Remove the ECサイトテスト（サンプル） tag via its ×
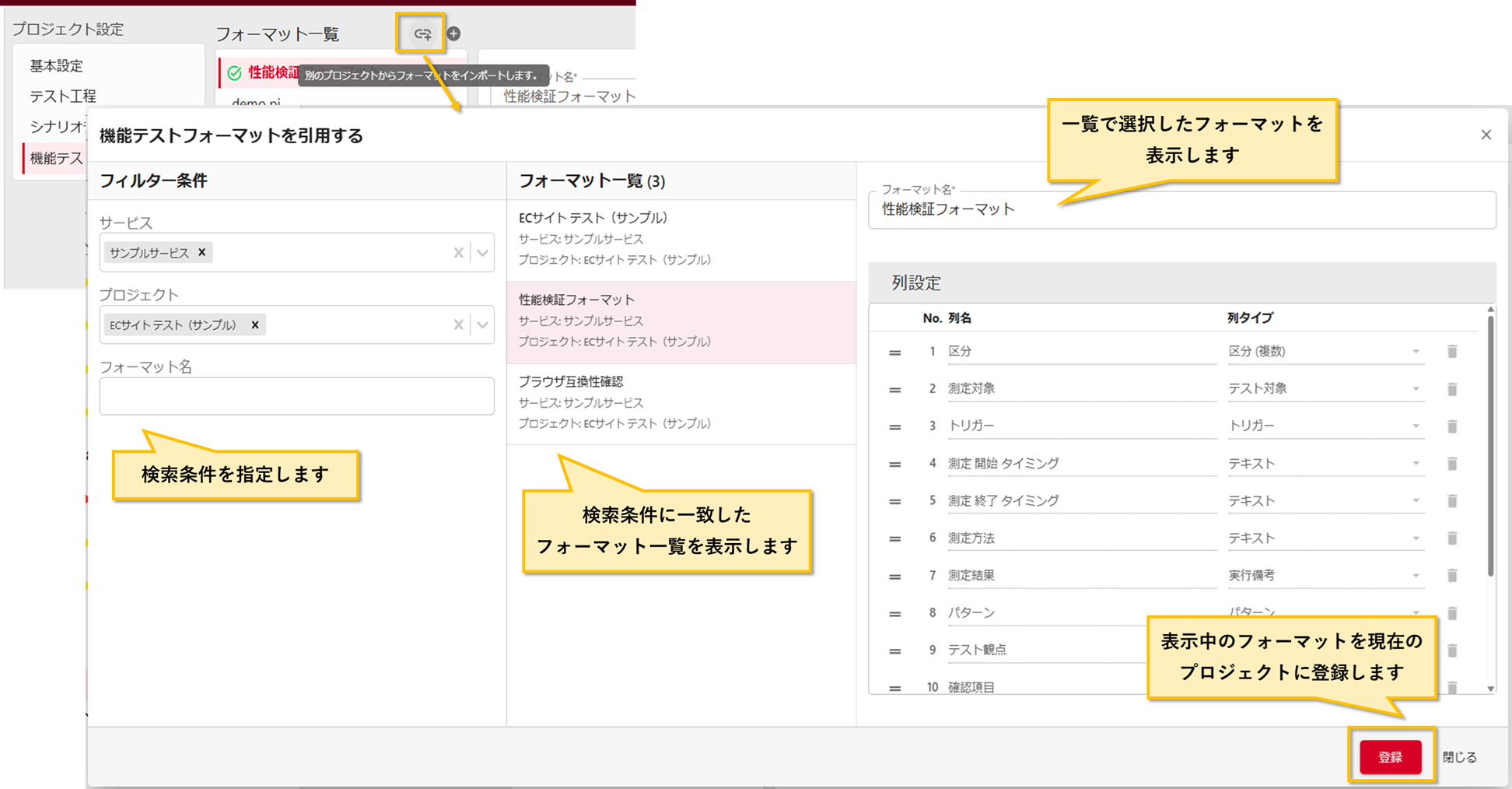The width and height of the screenshot is (1512, 789). click(x=254, y=324)
